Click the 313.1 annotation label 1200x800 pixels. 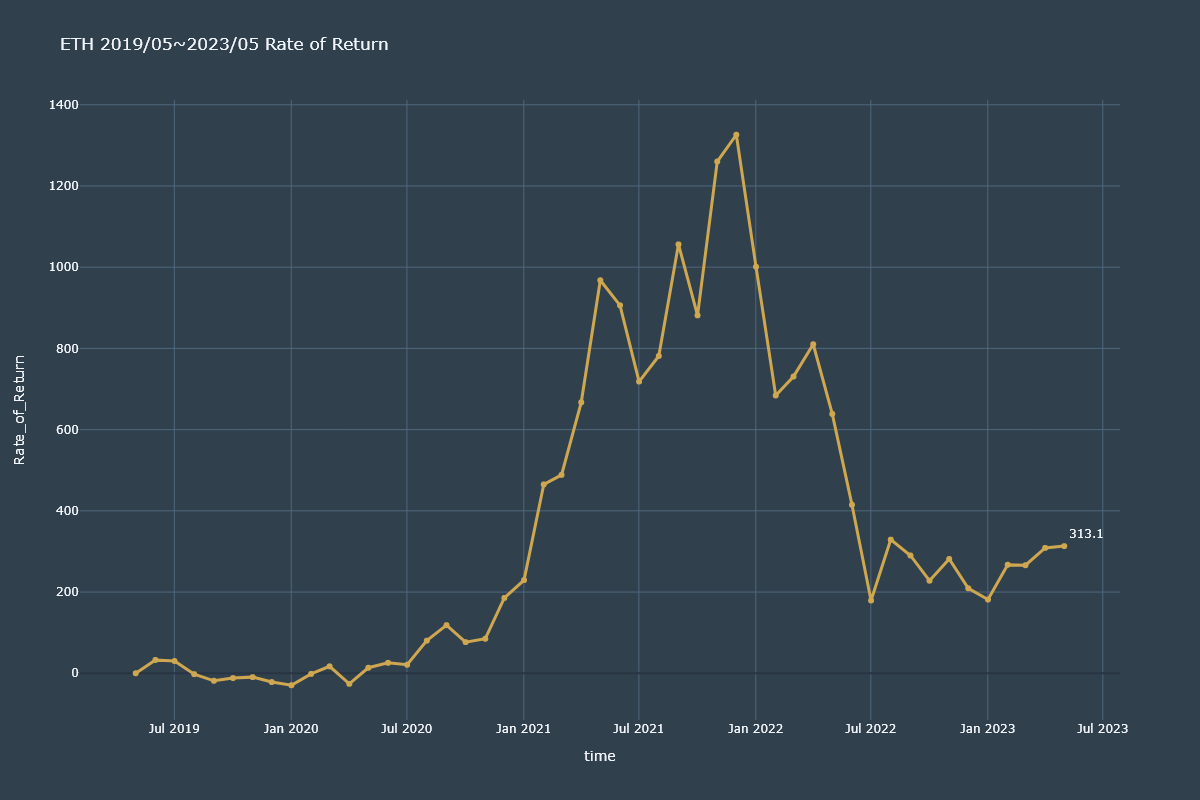1086,534
